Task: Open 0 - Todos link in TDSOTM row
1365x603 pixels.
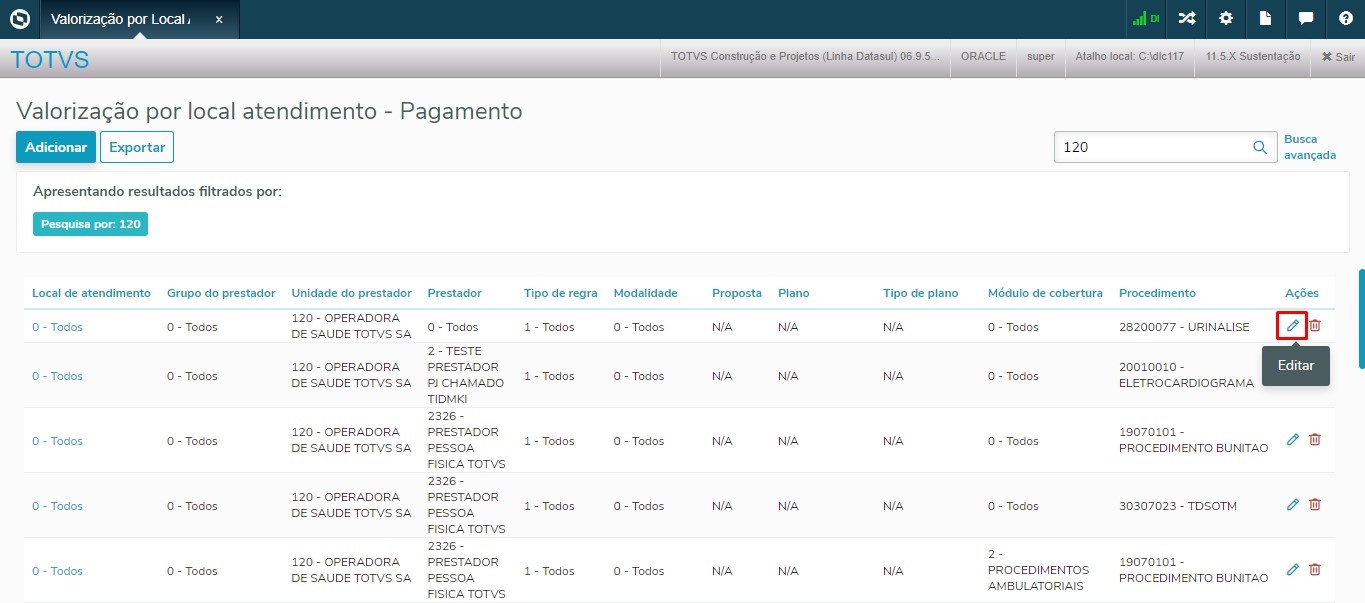Action: coord(57,506)
